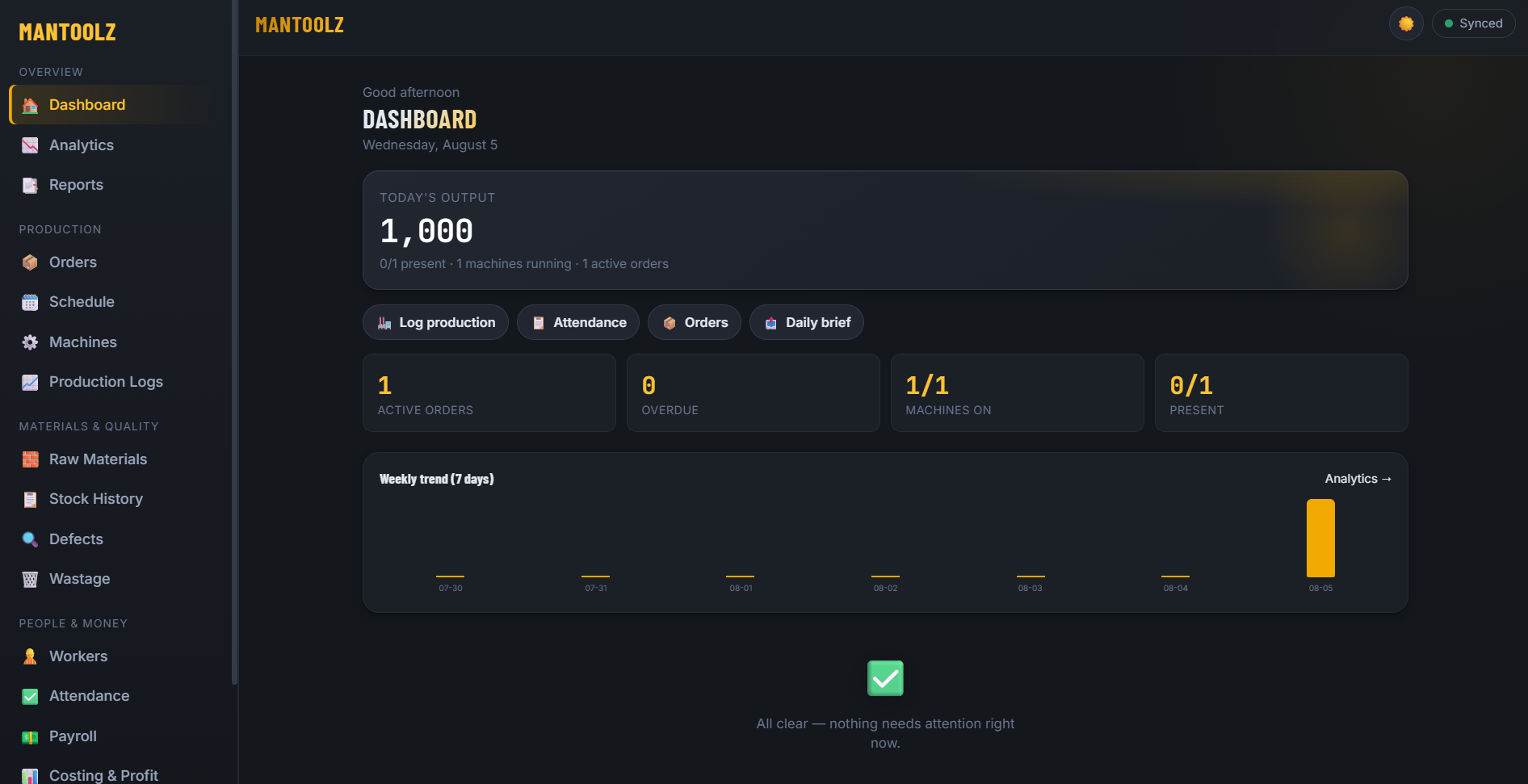
Task: Click the MANTOOLZ logo in sidebar
Action: click(x=68, y=32)
